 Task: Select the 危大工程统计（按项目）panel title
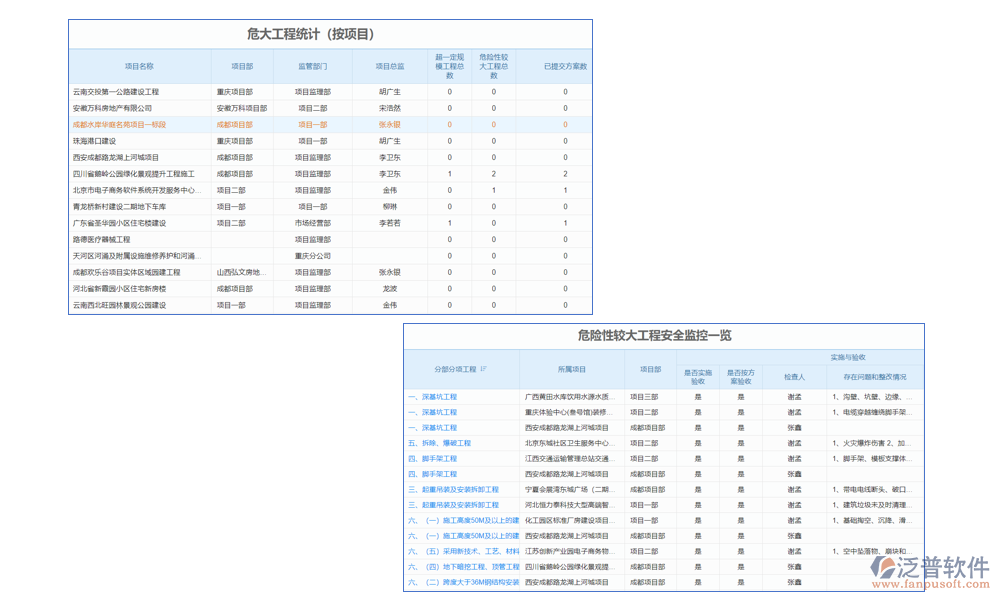coord(310,31)
